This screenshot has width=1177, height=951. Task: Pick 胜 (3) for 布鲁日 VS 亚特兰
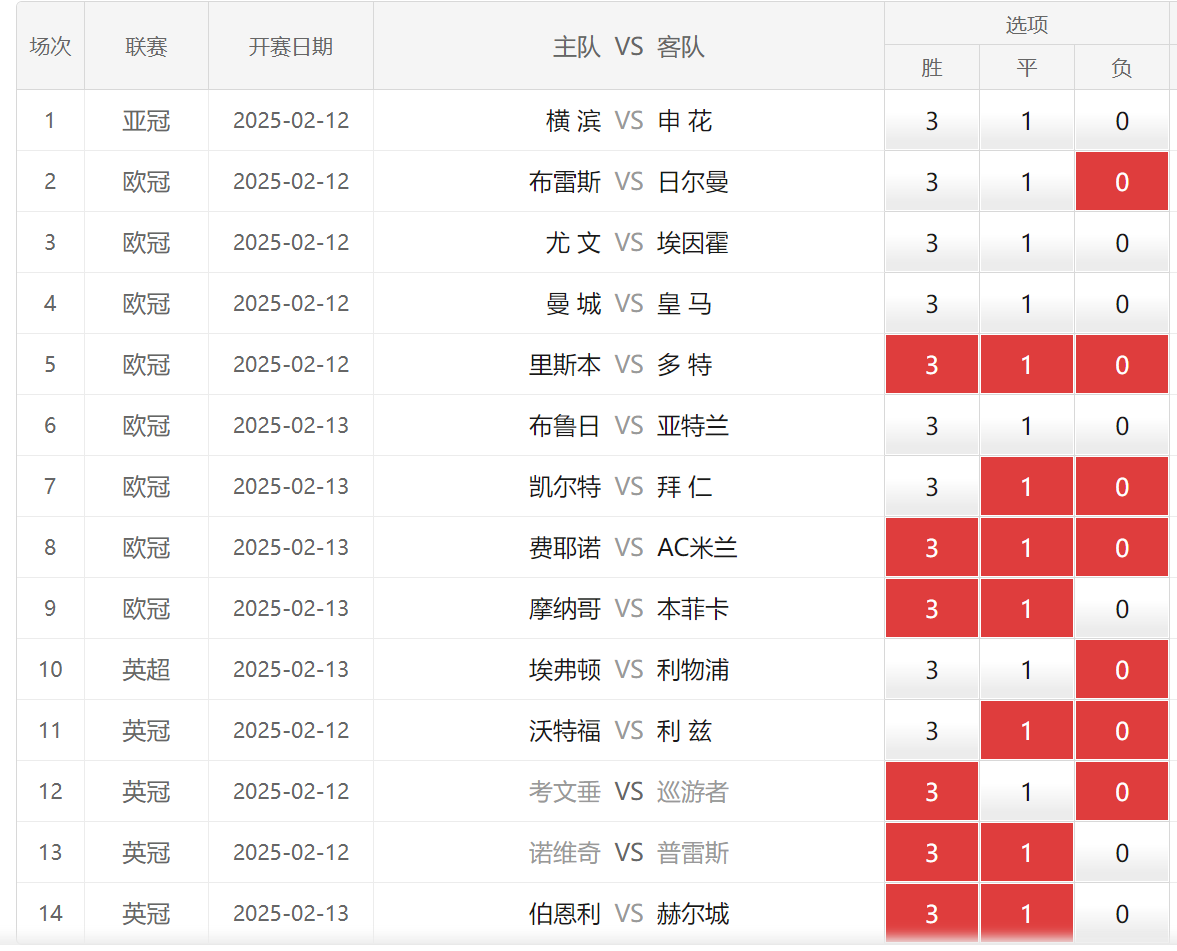[x=932, y=426]
